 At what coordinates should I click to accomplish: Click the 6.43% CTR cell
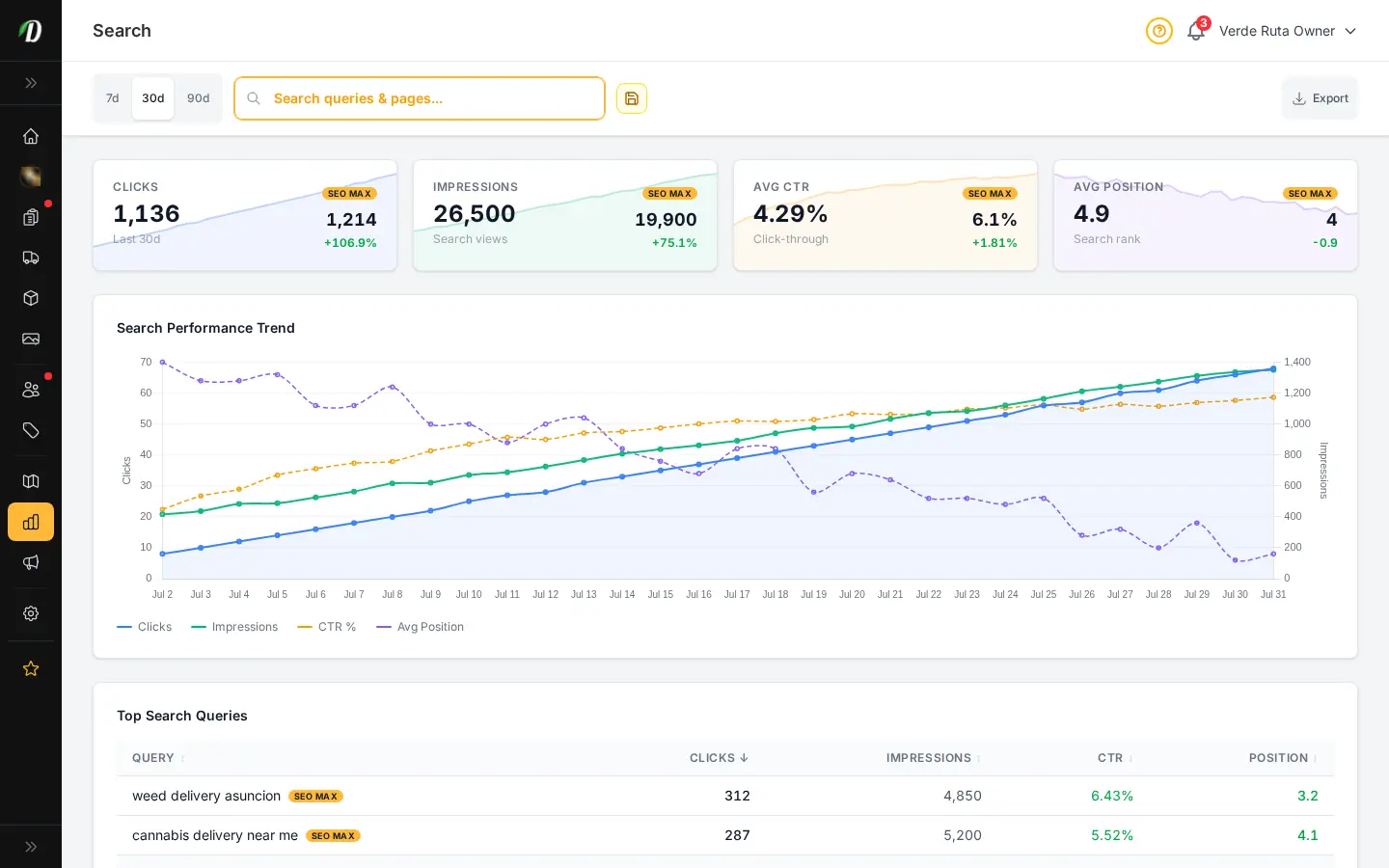tap(1112, 796)
